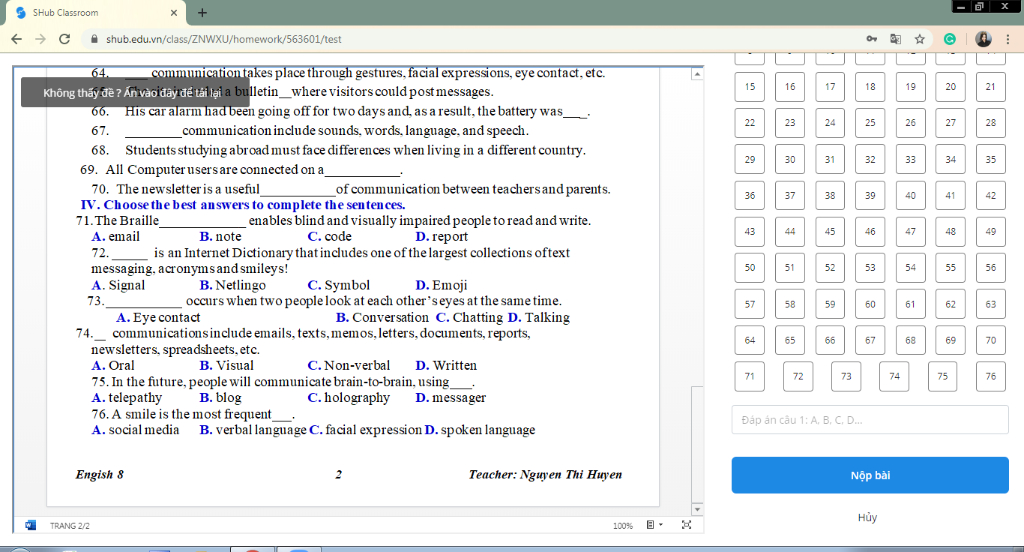Select question 39 box
Viewport: 1024px width, 552px height.
tap(870, 195)
